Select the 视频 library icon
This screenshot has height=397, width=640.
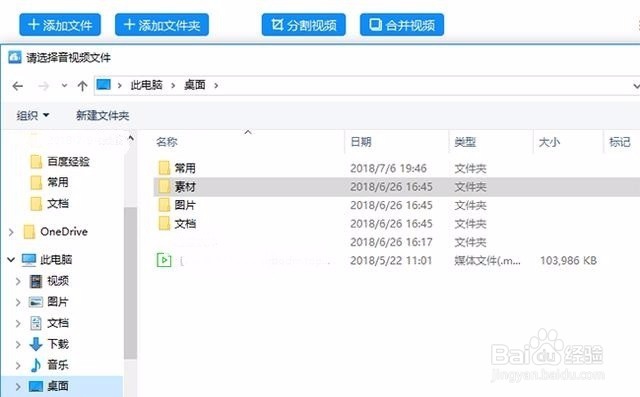pos(36,281)
